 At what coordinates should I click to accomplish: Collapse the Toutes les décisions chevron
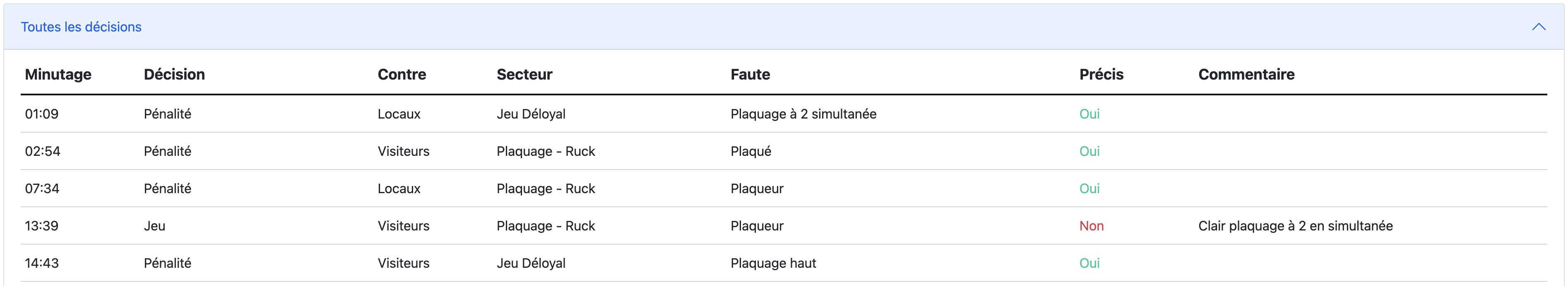point(1538,27)
